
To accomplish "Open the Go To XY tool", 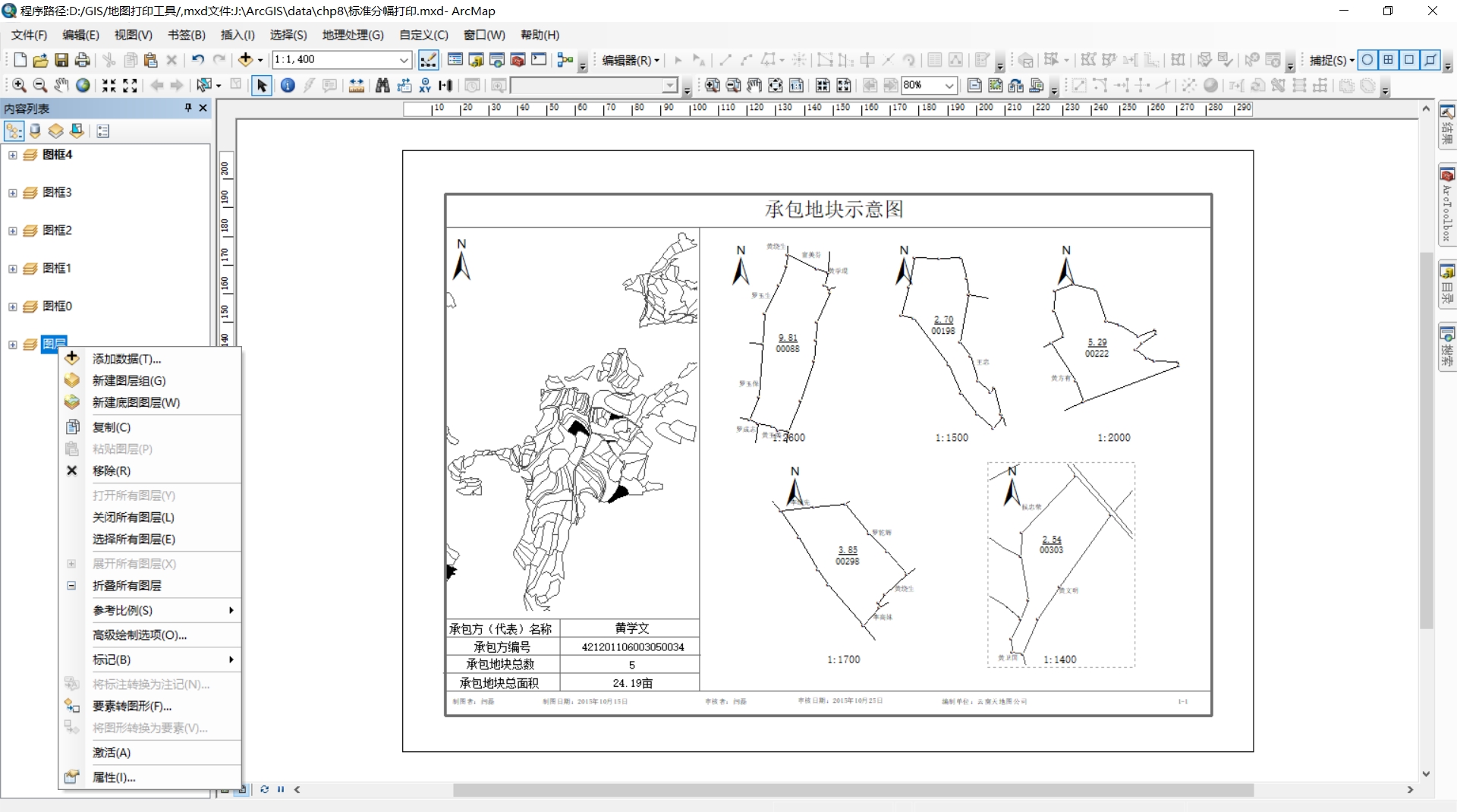I will (425, 86).
